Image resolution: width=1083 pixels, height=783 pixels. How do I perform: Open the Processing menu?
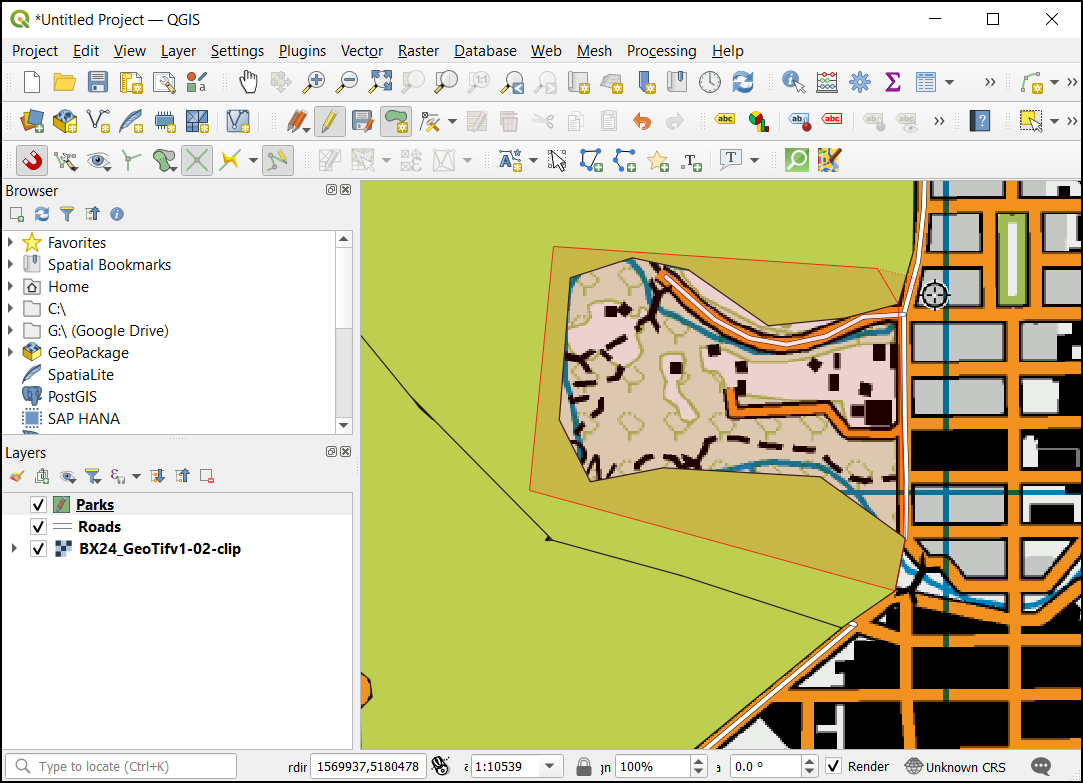(661, 51)
